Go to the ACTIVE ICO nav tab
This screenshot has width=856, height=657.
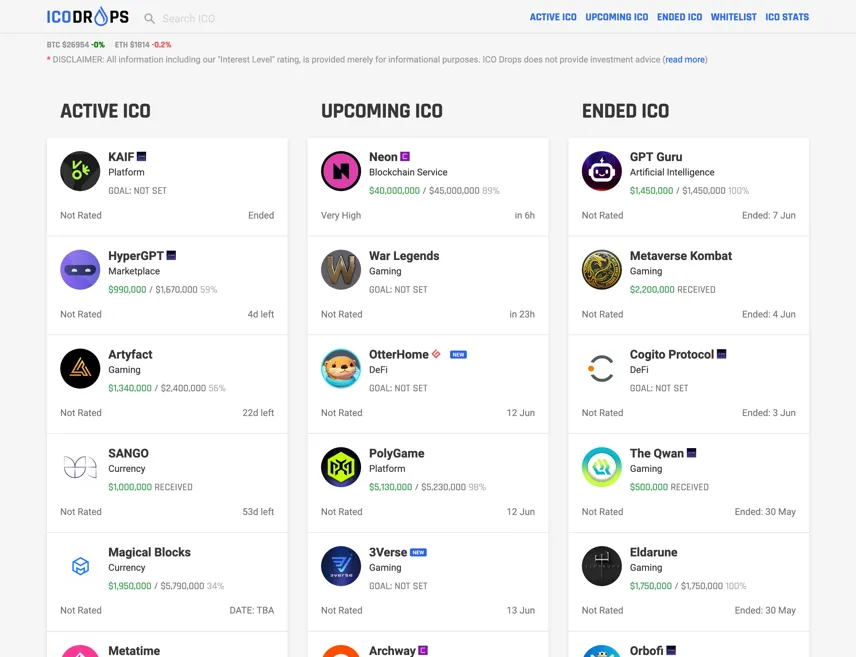click(553, 17)
